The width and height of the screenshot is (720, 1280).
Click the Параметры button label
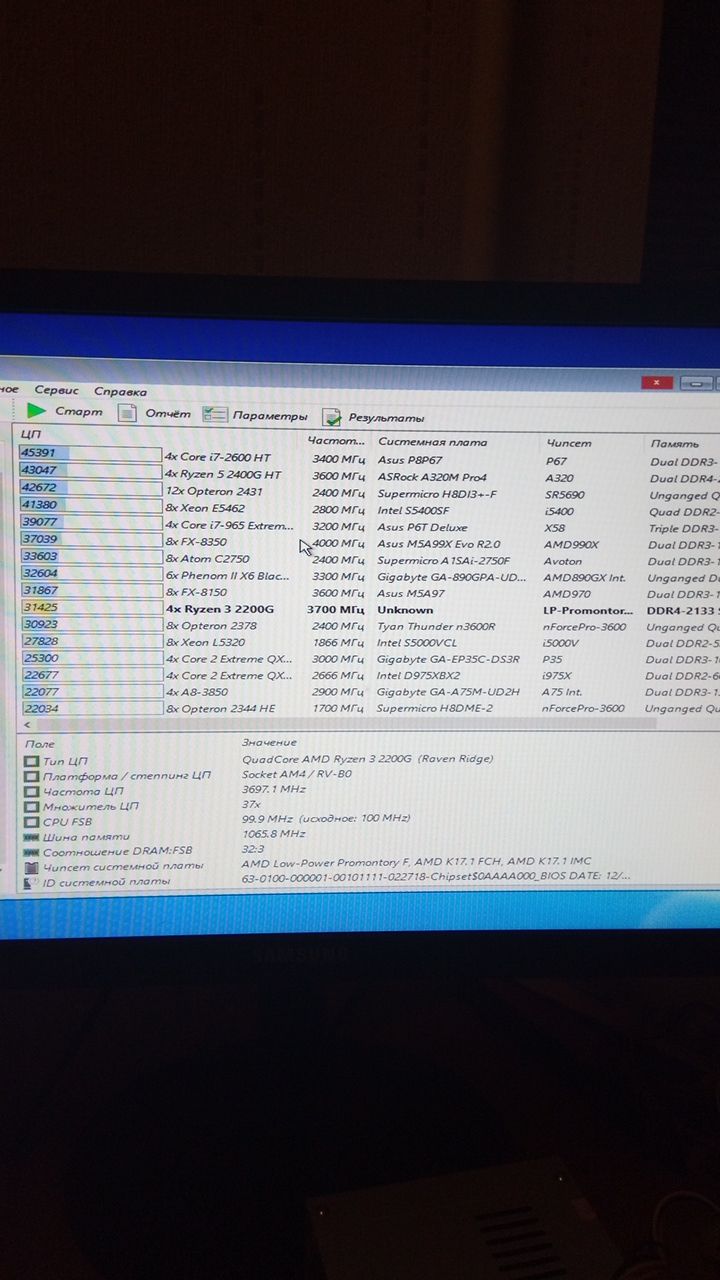[270, 416]
